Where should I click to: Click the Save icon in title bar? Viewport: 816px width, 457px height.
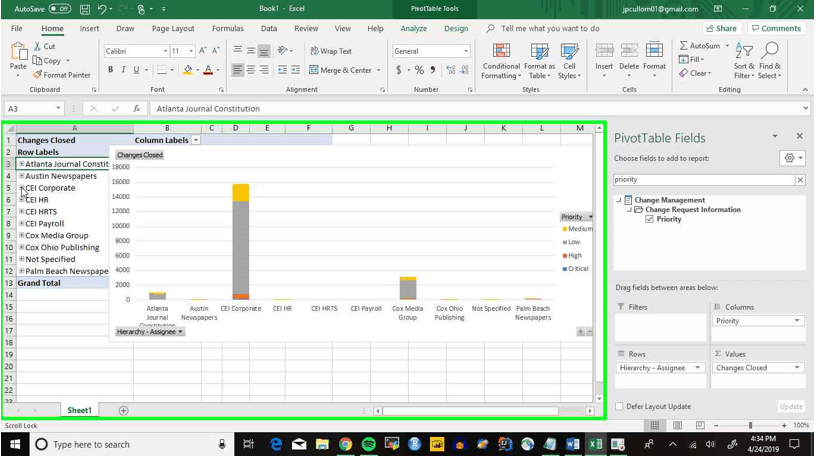point(84,9)
